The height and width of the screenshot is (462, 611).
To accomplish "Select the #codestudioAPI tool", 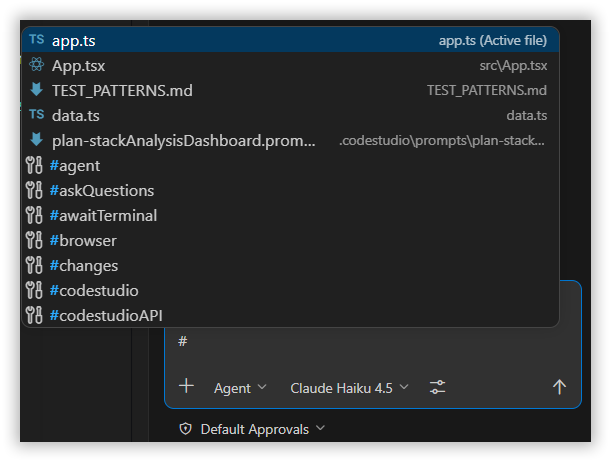I will click(x=290, y=315).
